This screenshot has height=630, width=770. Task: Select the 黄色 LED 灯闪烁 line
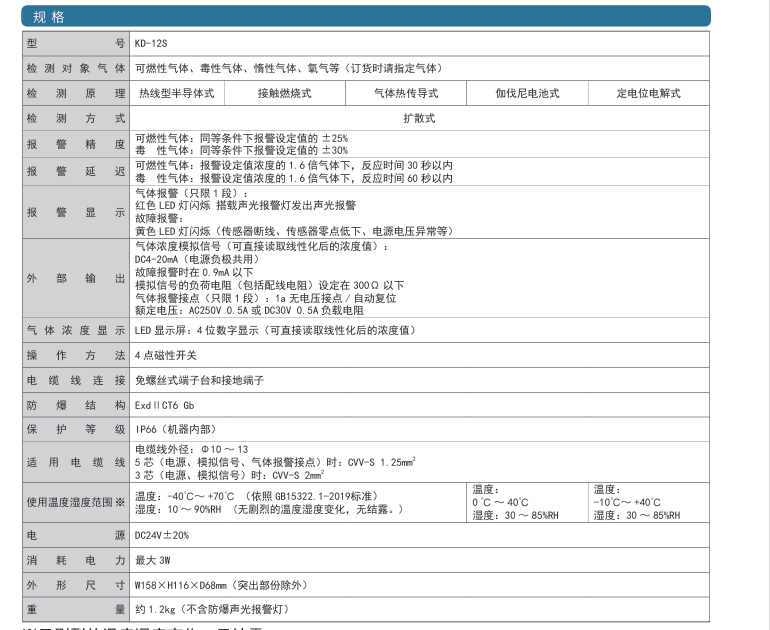[294, 231]
